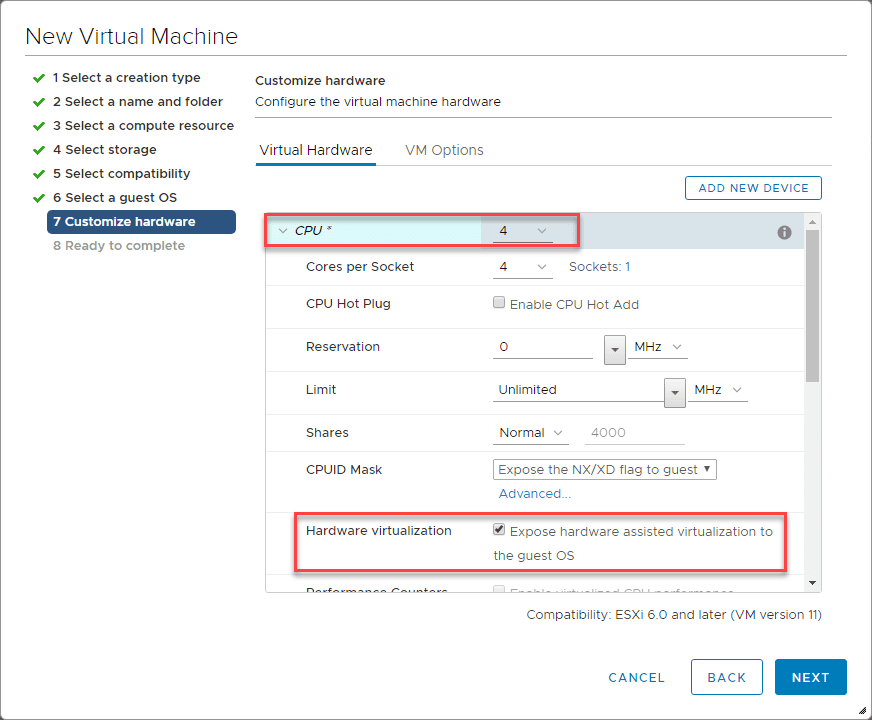Click the scrollbar down arrow
Screen dimensions: 872x720
click(x=812, y=583)
